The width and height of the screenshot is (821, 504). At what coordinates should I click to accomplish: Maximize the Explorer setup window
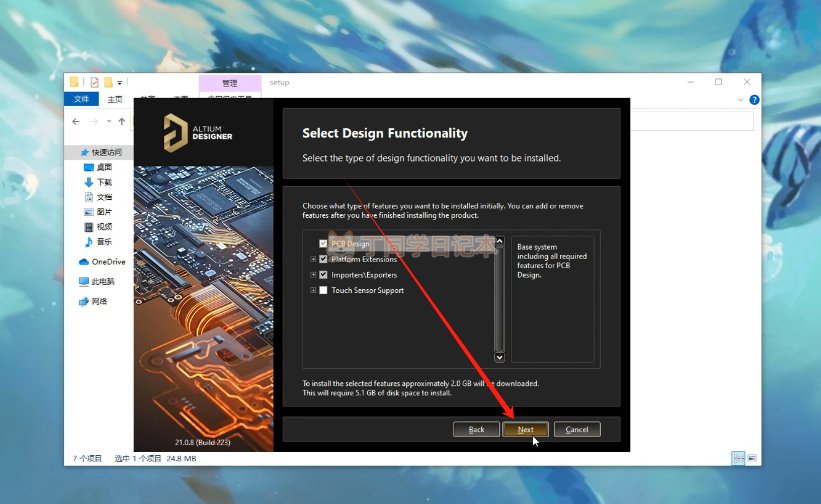[x=718, y=82]
